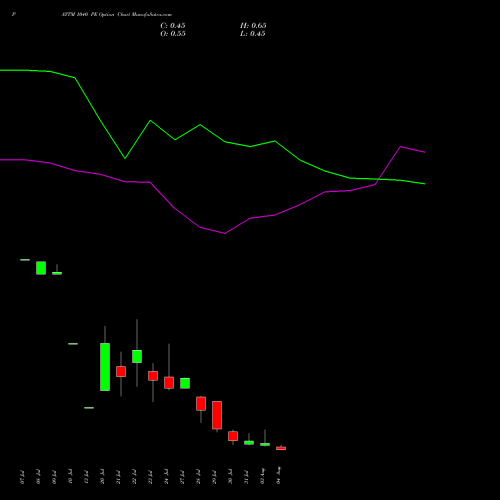This screenshot has width=500, height=500.
Task: Select the 09 Jul date label
Action: (x=54, y=477)
